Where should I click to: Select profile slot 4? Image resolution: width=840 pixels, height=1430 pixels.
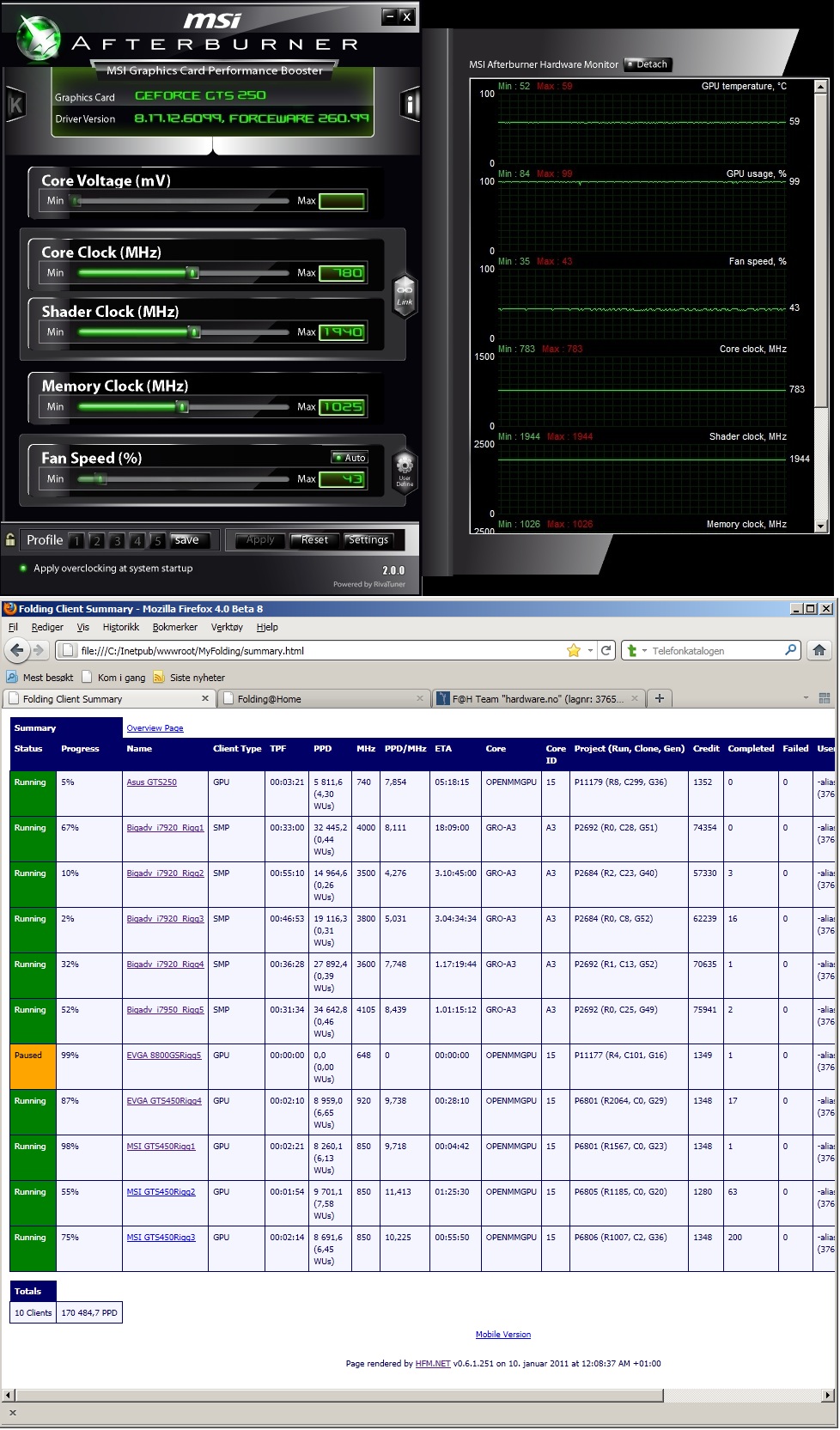(137, 540)
